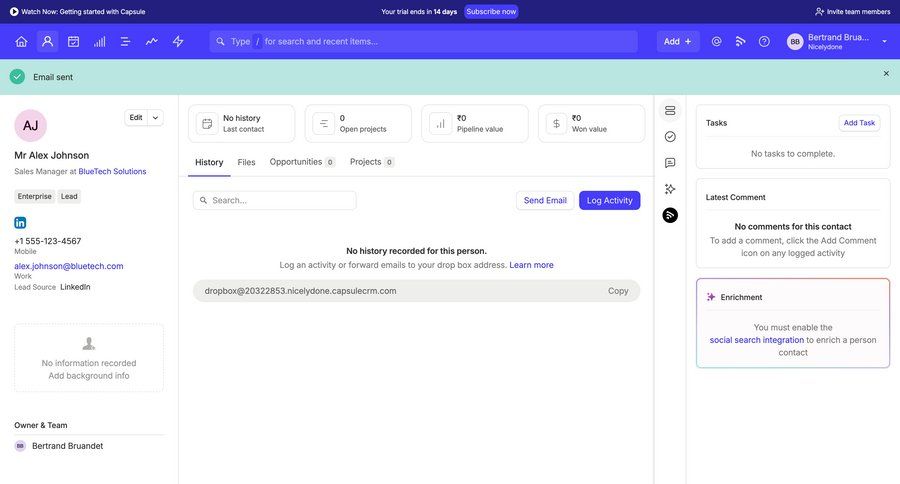Click the AJ contact avatar
The width and height of the screenshot is (900, 484).
point(30,126)
